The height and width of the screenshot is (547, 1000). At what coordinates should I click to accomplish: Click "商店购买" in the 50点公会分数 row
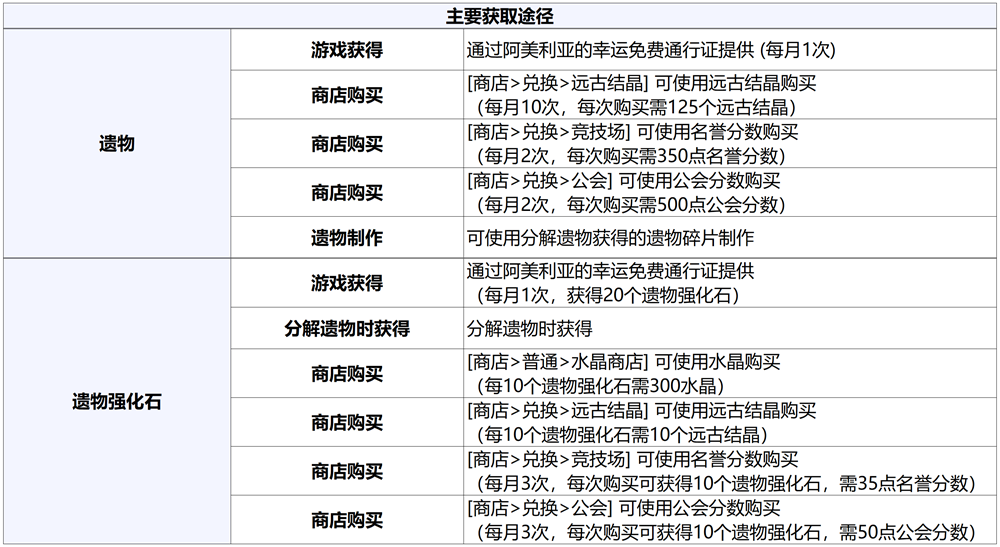click(346, 520)
